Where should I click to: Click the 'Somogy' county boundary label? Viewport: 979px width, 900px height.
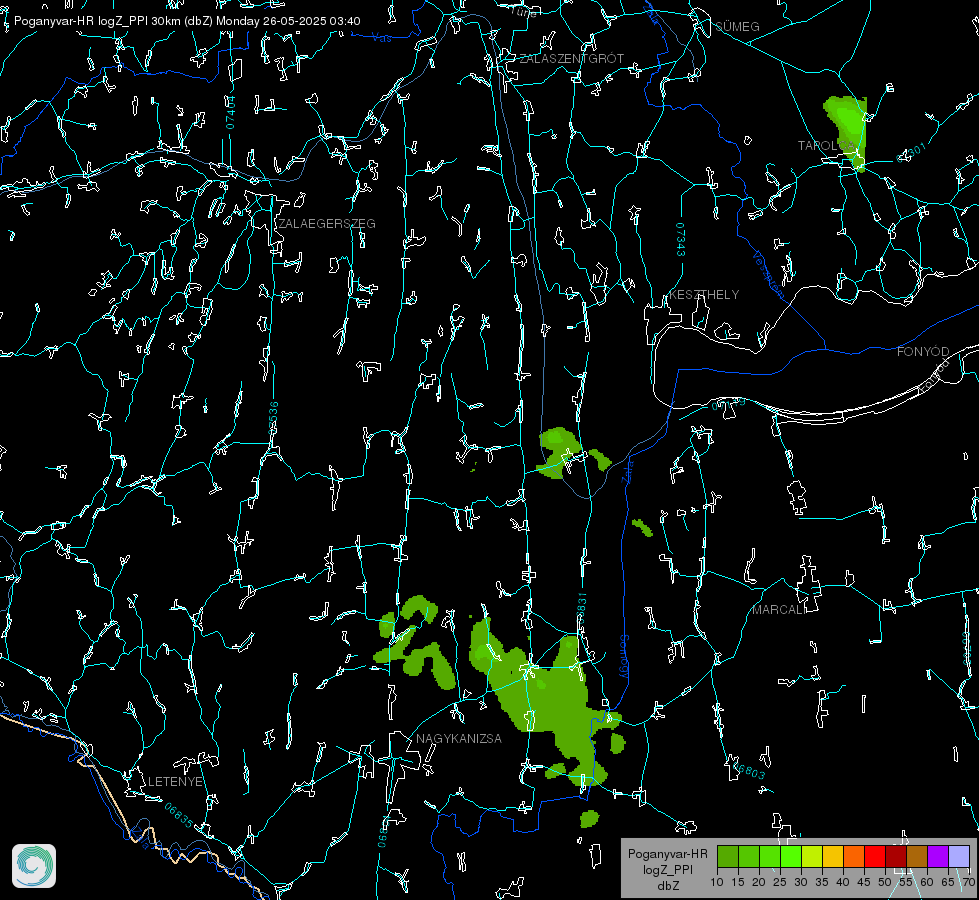tap(624, 657)
